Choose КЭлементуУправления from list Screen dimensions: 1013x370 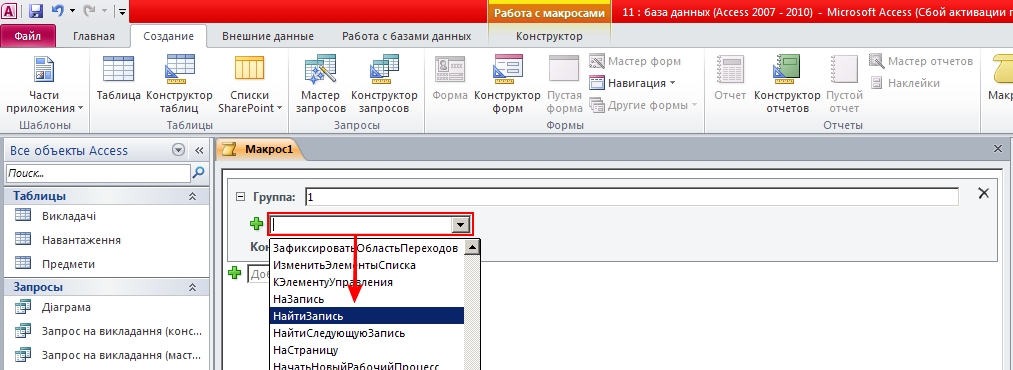(x=366, y=282)
